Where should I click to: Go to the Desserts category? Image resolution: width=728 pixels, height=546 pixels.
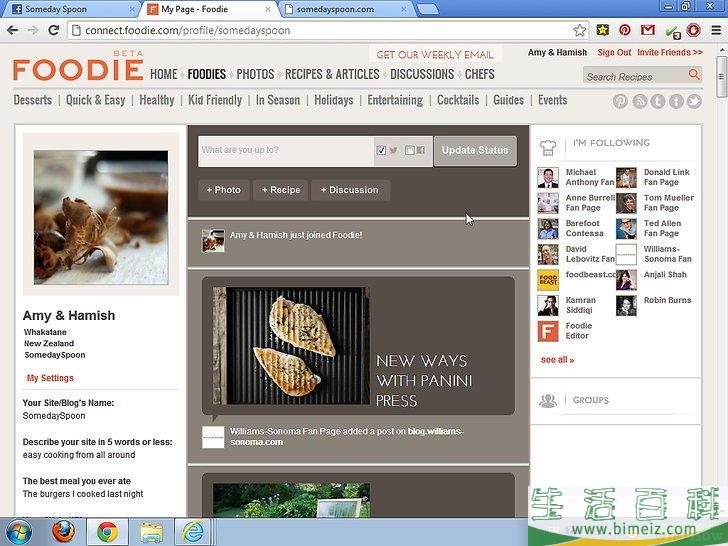[32, 100]
